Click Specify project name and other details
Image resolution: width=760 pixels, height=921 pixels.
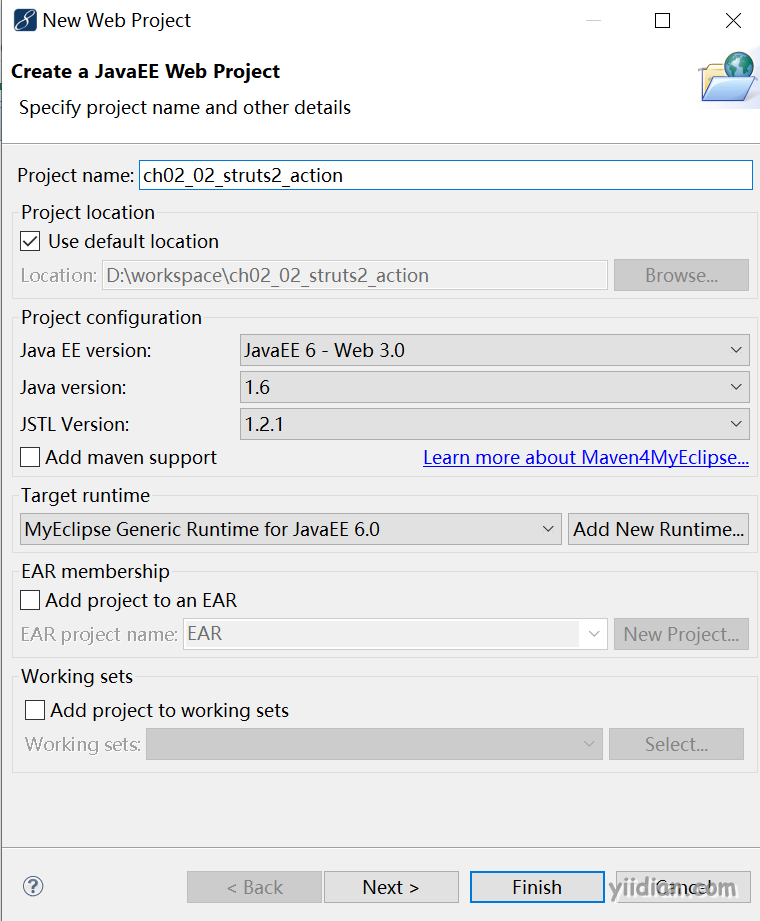pos(184,107)
